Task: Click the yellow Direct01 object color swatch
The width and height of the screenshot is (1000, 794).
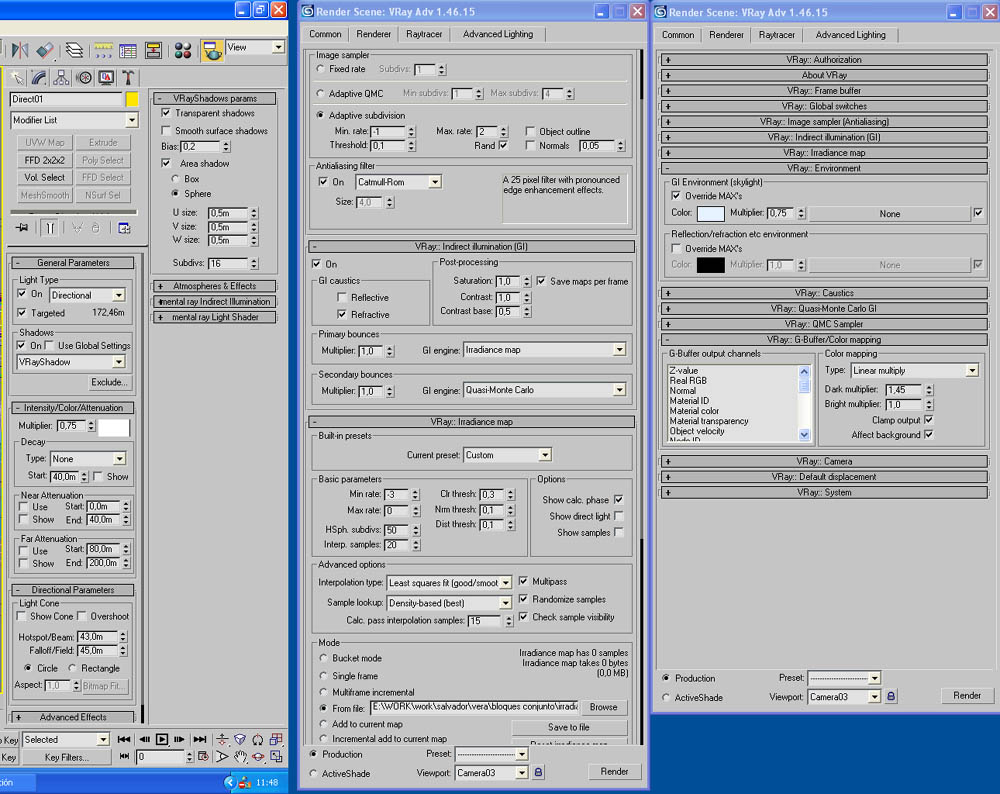Action: 131,99
